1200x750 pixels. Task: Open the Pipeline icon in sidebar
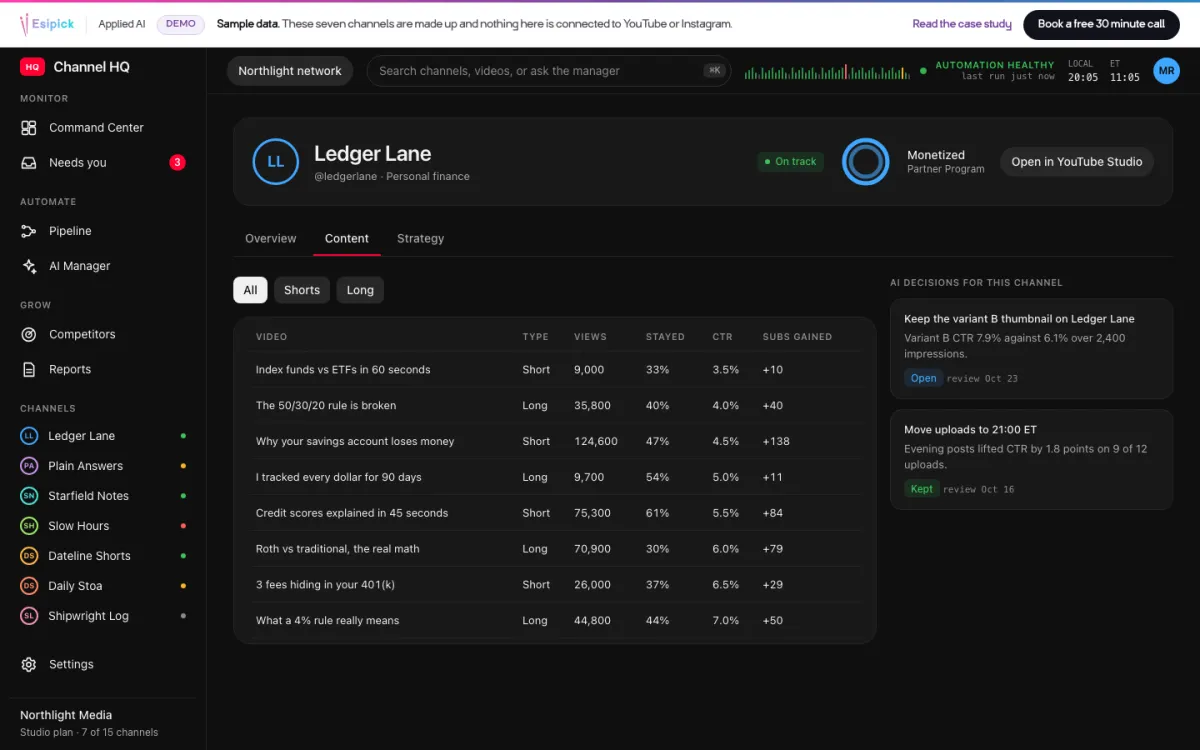tap(29, 231)
